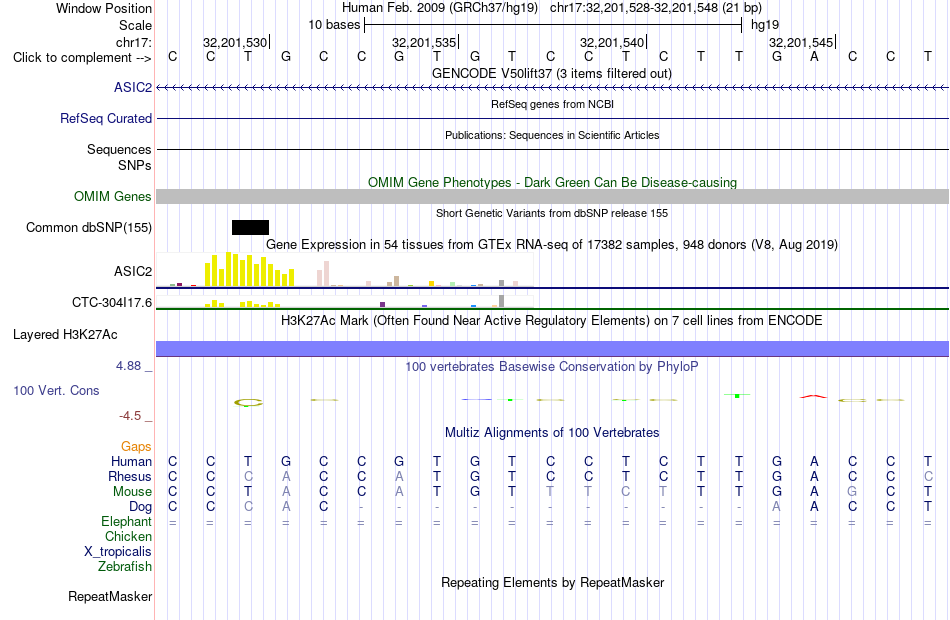Viewport: 950px width, 620px height.
Task: Click the chr17:32,201,528-32,201,548 coordinates text
Action: (x=634, y=8)
